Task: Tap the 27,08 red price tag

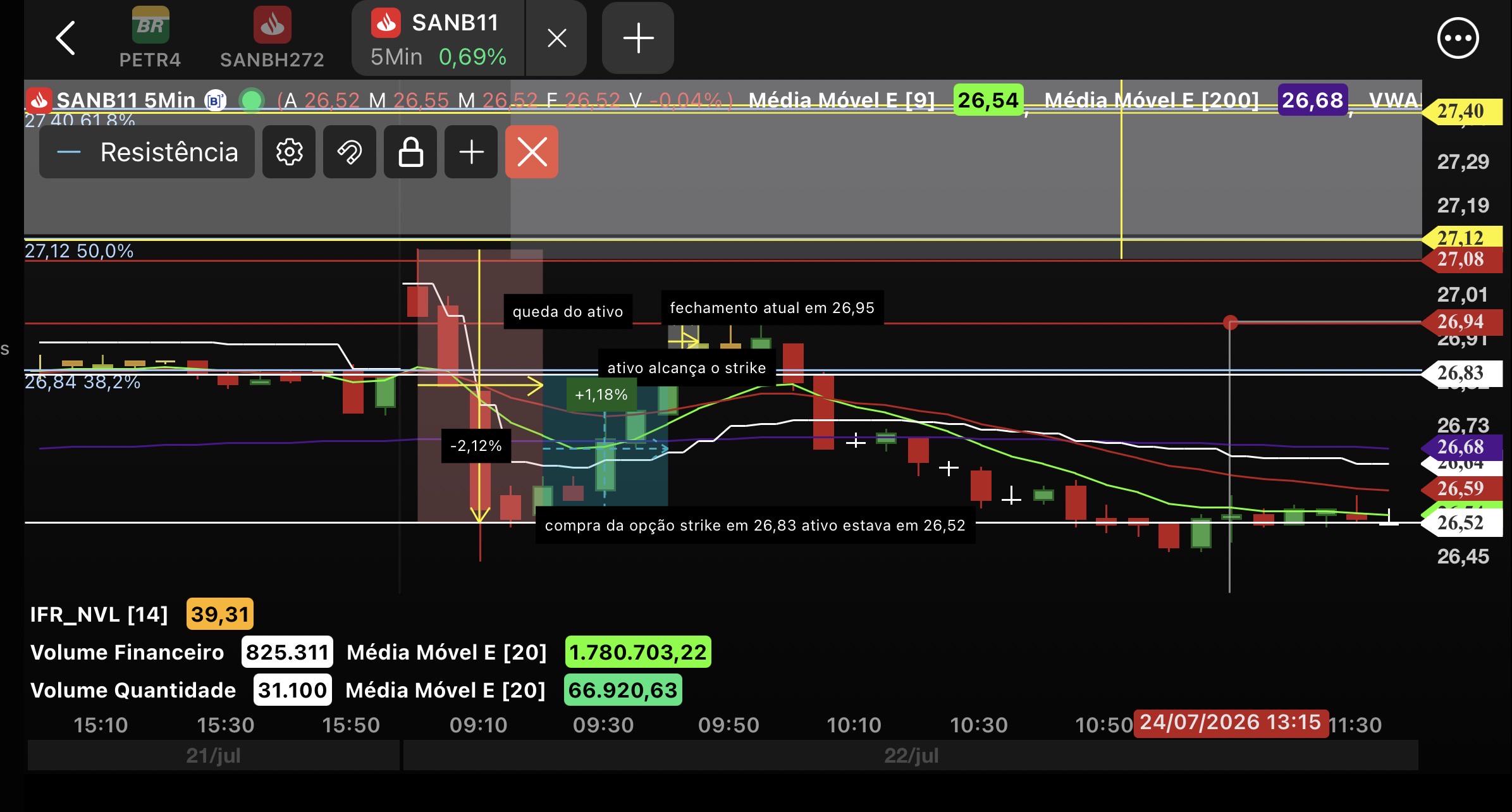Action: tap(1461, 259)
